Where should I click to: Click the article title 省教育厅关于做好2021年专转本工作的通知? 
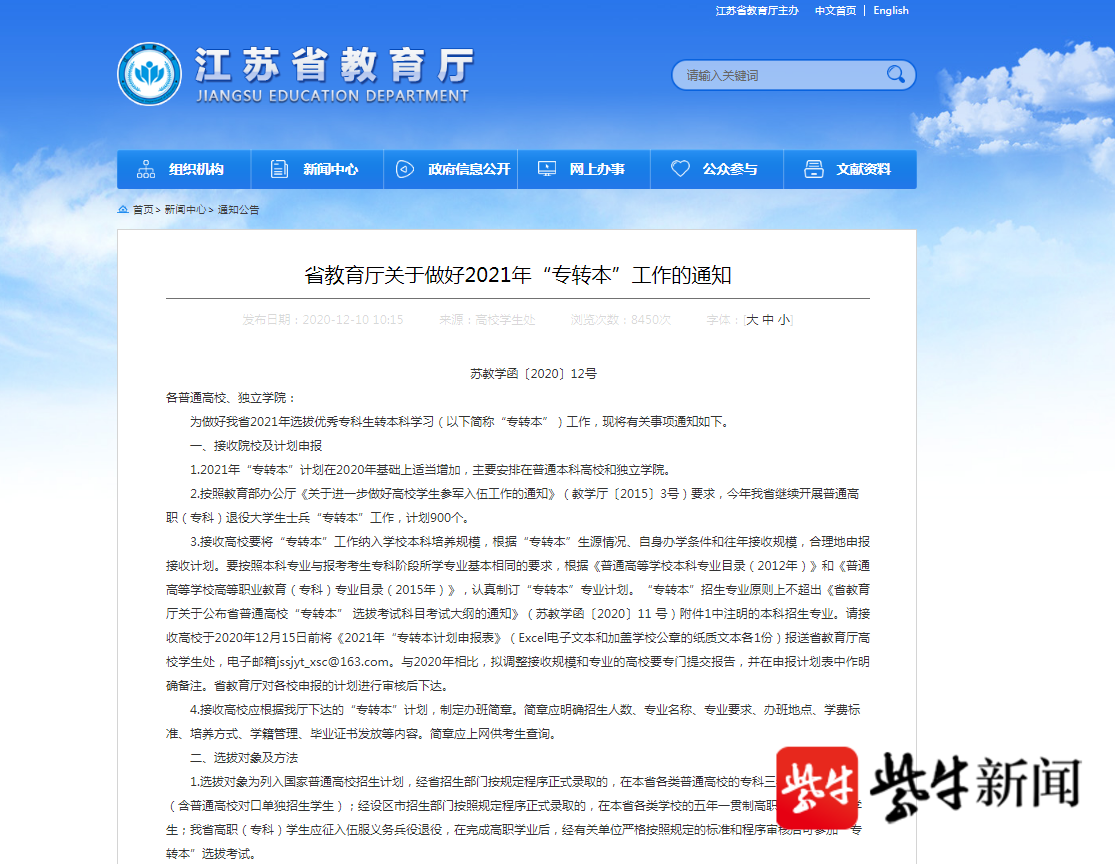[518, 275]
